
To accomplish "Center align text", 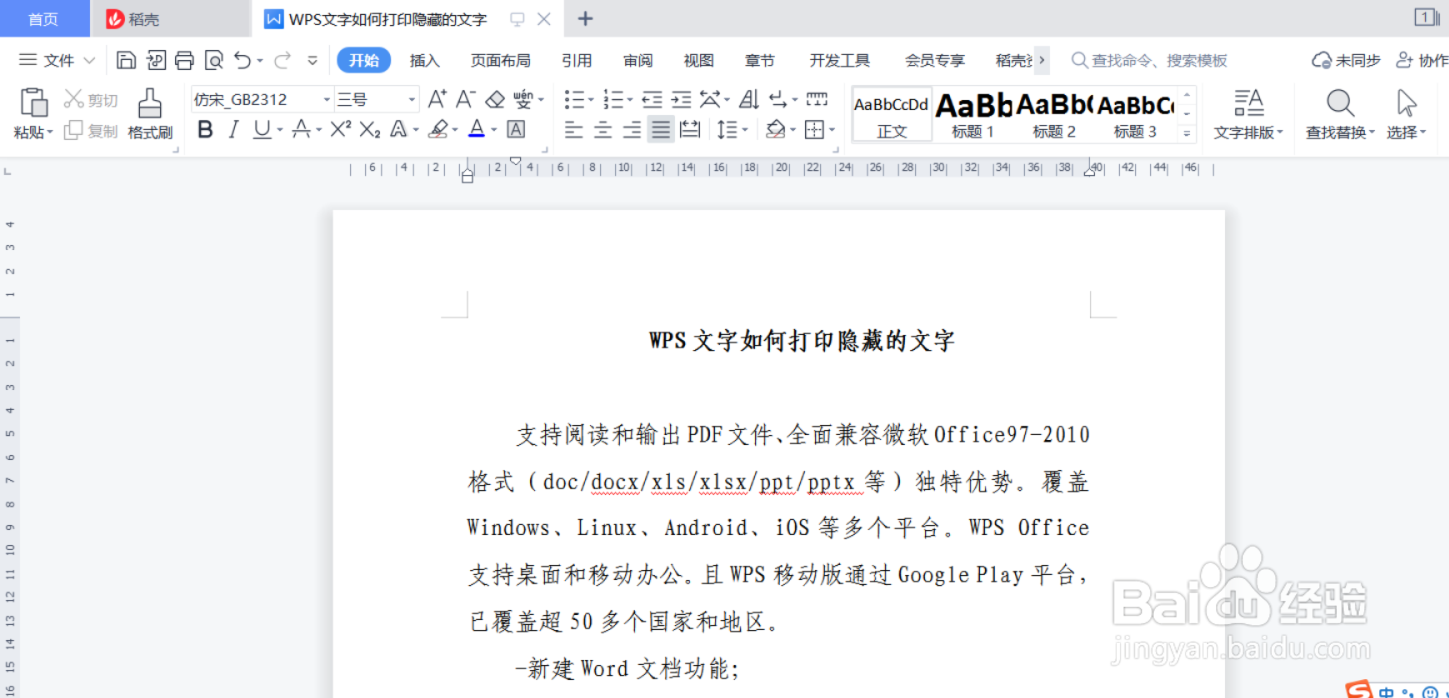I will click(x=603, y=129).
